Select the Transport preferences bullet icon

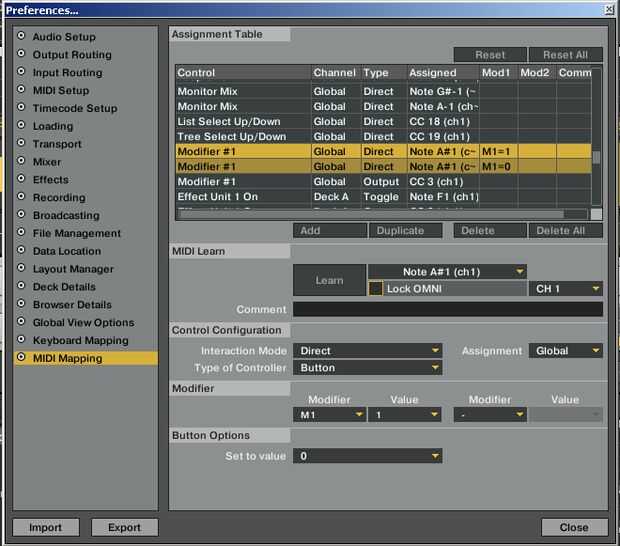pos(21,143)
